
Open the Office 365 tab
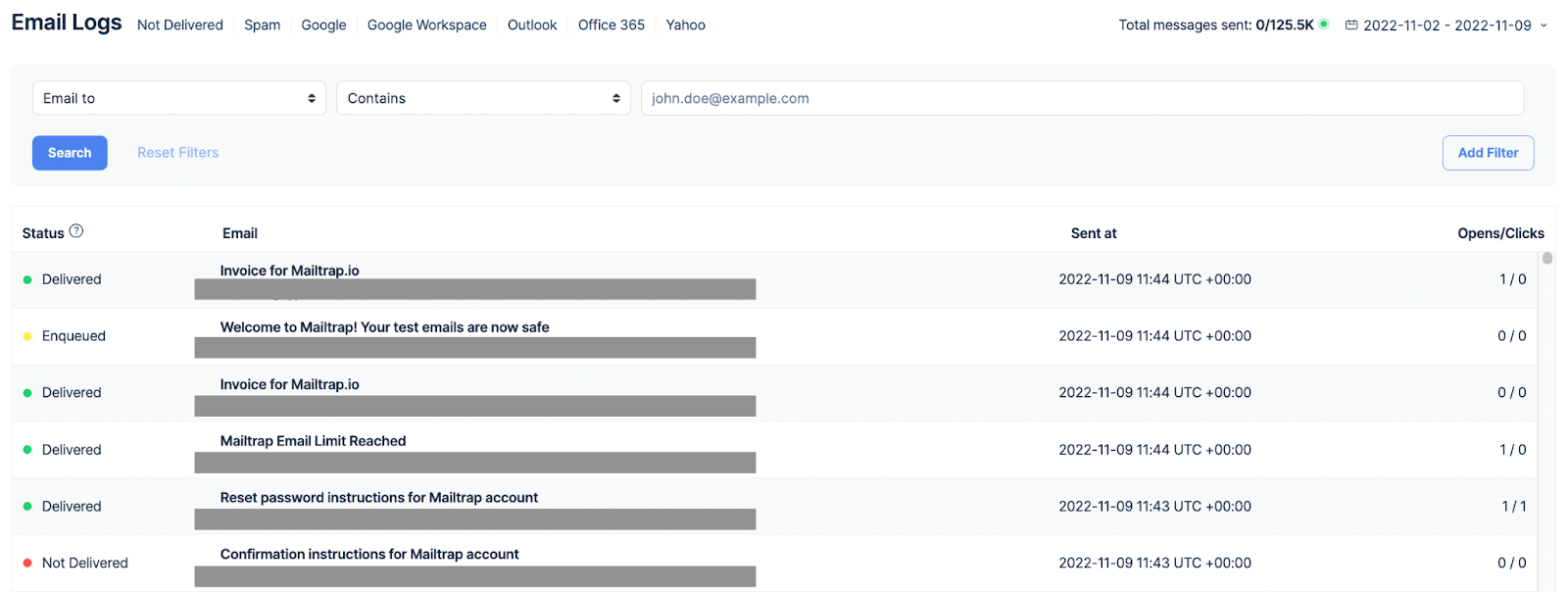[611, 25]
